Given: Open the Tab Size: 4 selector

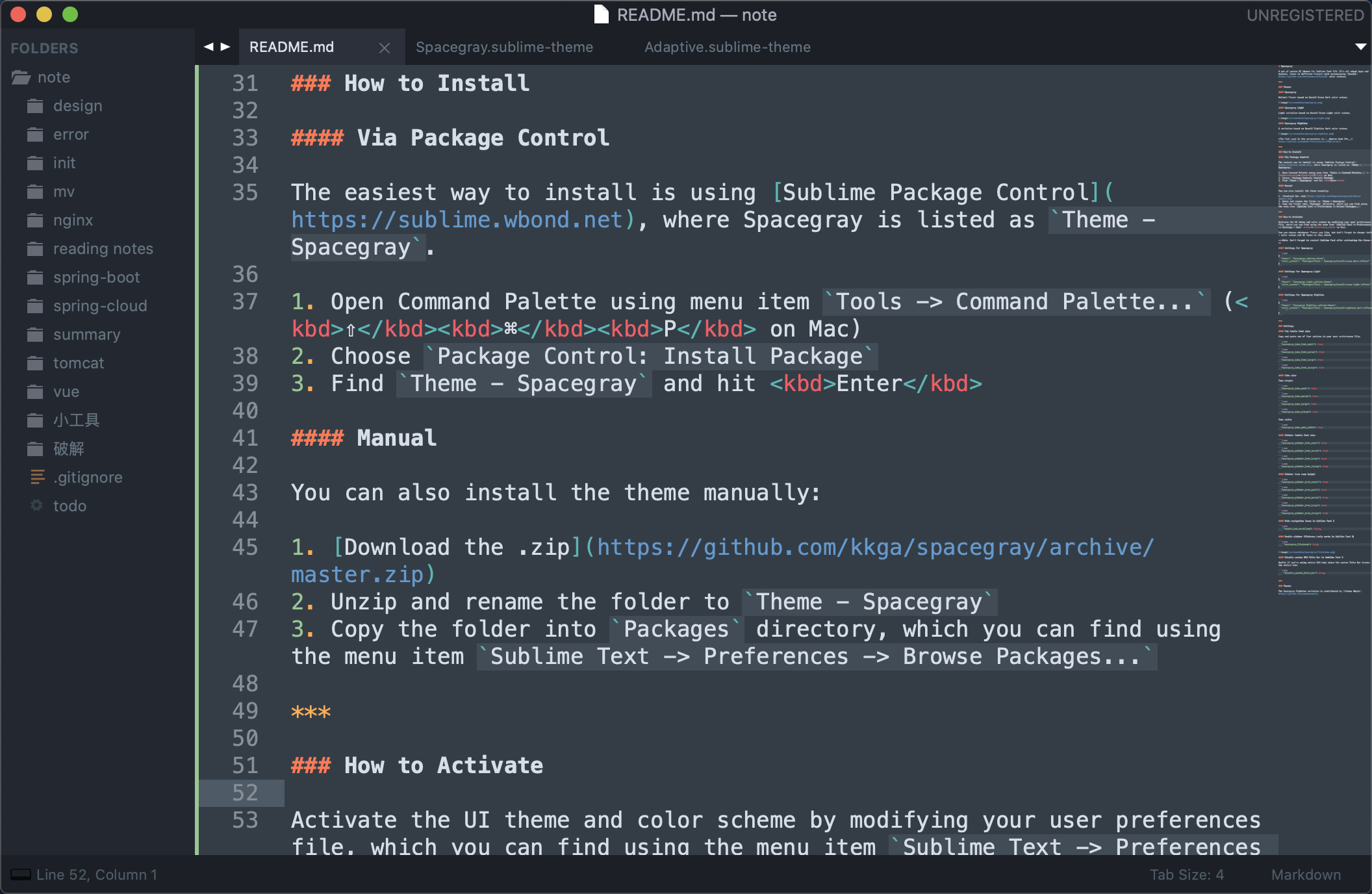Looking at the screenshot, I should coord(1186,875).
